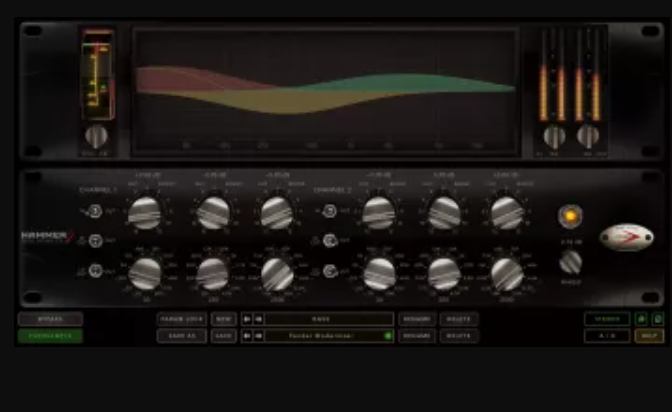This screenshot has height=412, width=672.
Task: Click left knob under right level meters
Action: tap(554, 136)
